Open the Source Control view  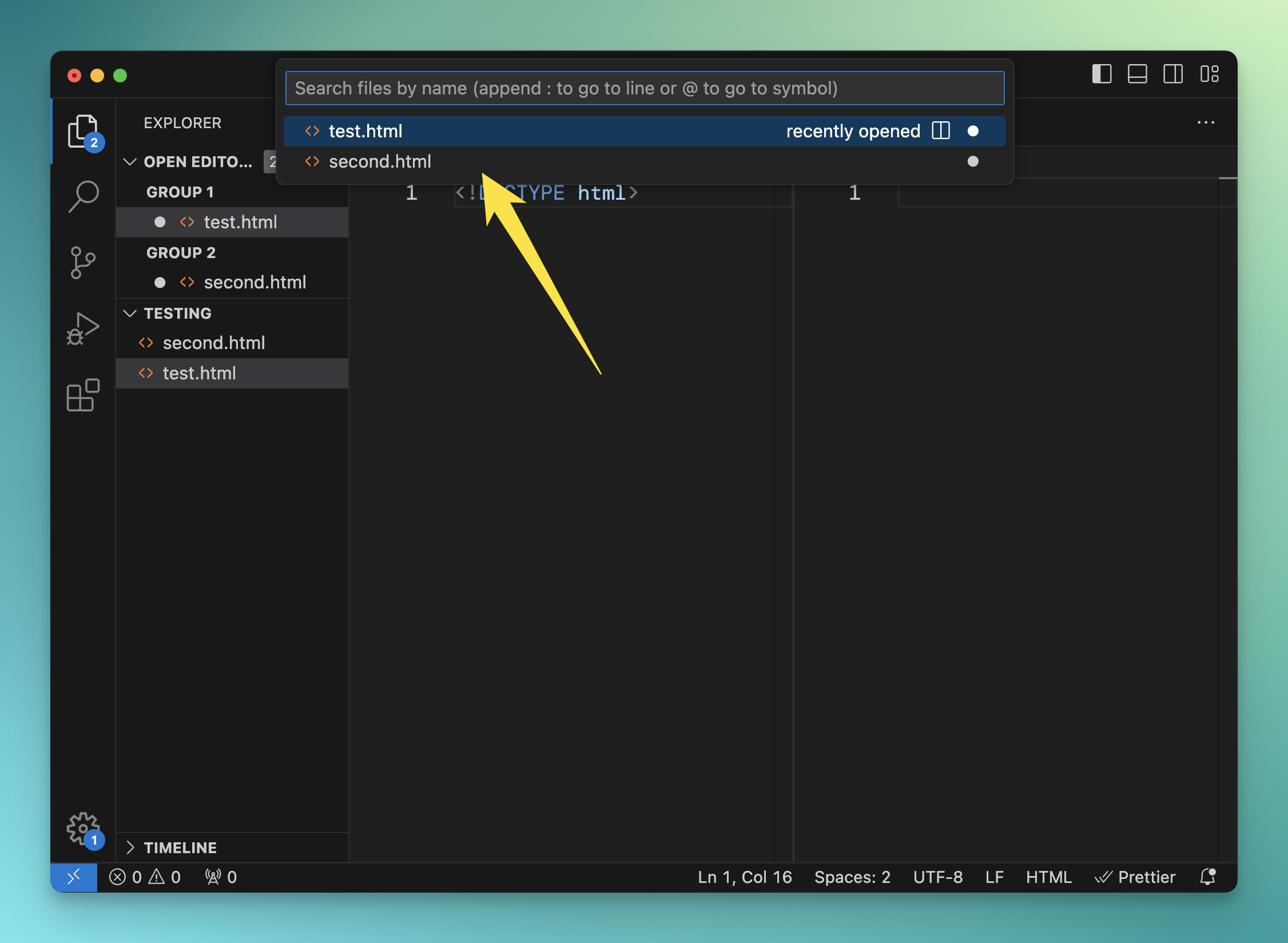pyautogui.click(x=84, y=263)
